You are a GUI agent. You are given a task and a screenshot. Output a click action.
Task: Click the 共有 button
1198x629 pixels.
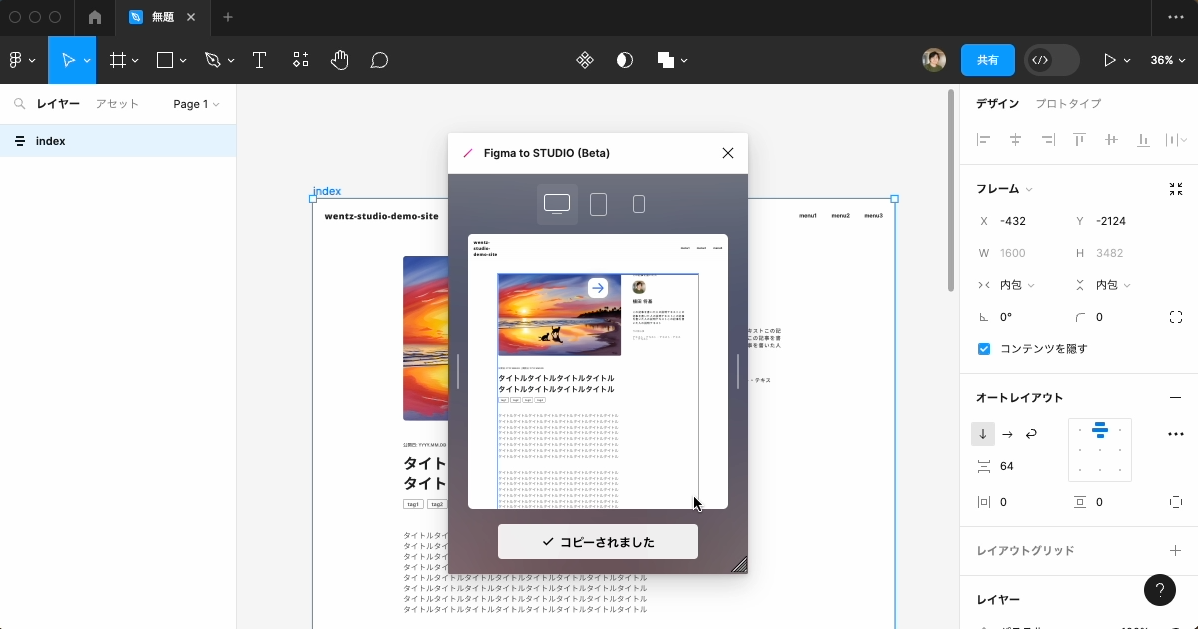click(x=987, y=60)
